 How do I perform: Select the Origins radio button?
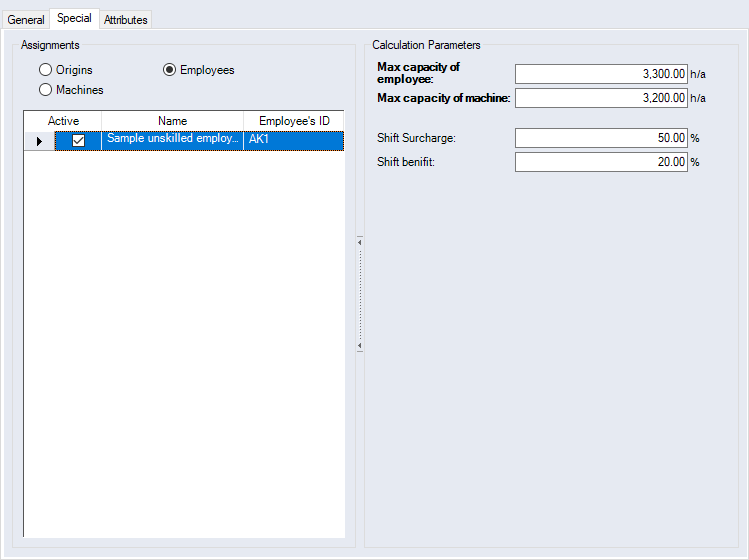point(45,70)
